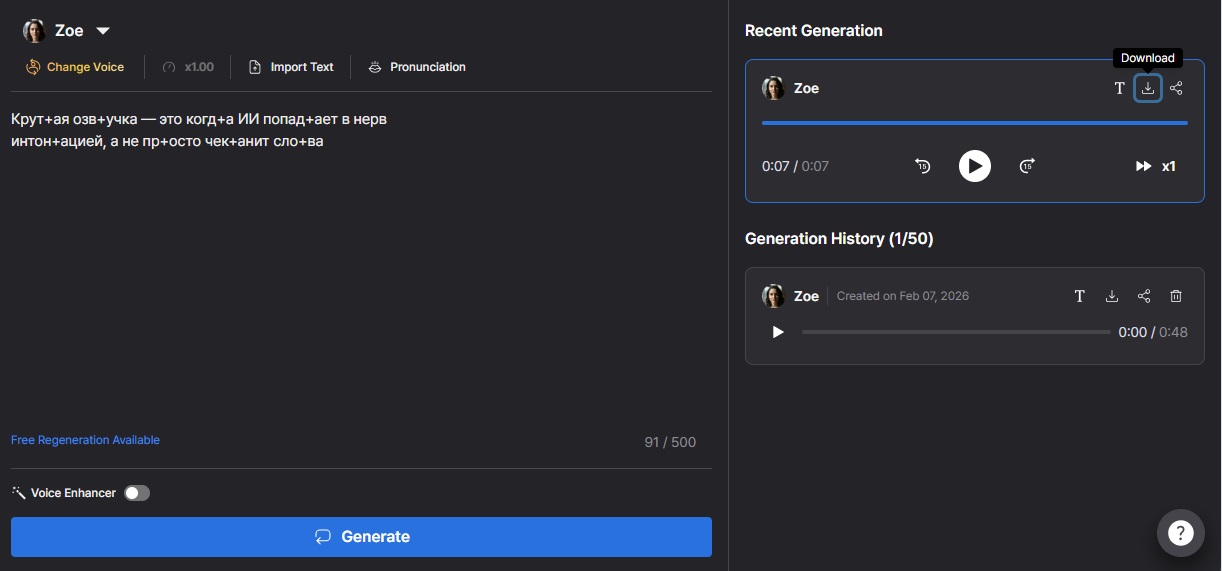Open the Pronunciation tool
This screenshot has width=1222, height=571.
pos(417,67)
